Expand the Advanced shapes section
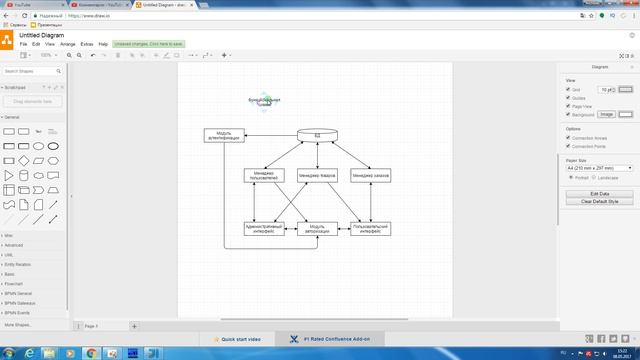The width and height of the screenshot is (640, 360). click(13, 245)
